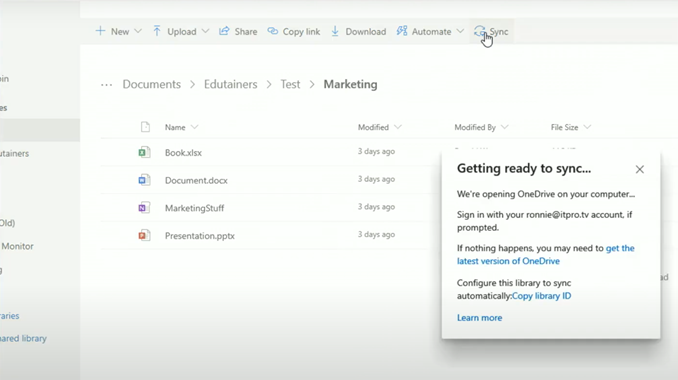This screenshot has width=678, height=380.
Task: Click the Marketing breadcrumb label
Action: click(x=350, y=84)
